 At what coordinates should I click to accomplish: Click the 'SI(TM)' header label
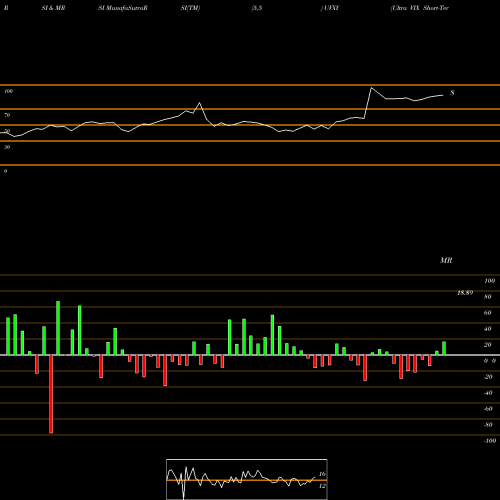190,8
